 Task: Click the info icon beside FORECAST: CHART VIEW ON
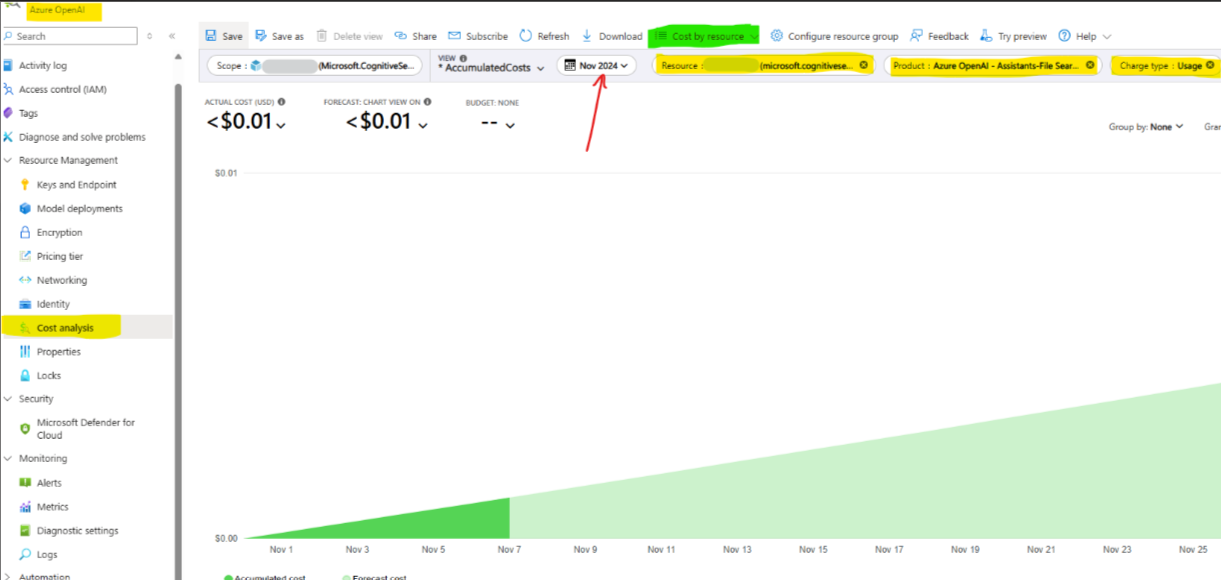pyautogui.click(x=427, y=102)
